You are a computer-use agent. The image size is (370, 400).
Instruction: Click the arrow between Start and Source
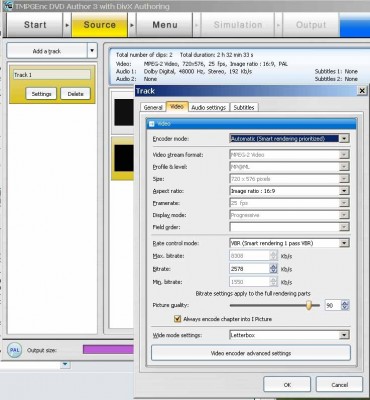(67, 25)
